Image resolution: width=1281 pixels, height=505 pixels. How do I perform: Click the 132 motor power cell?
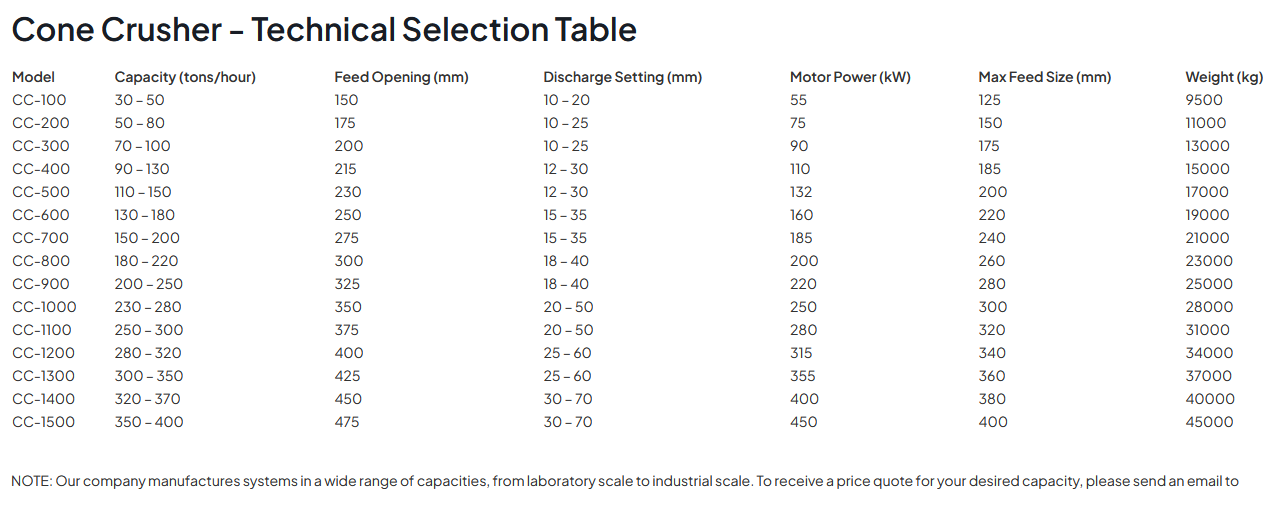coord(801,192)
